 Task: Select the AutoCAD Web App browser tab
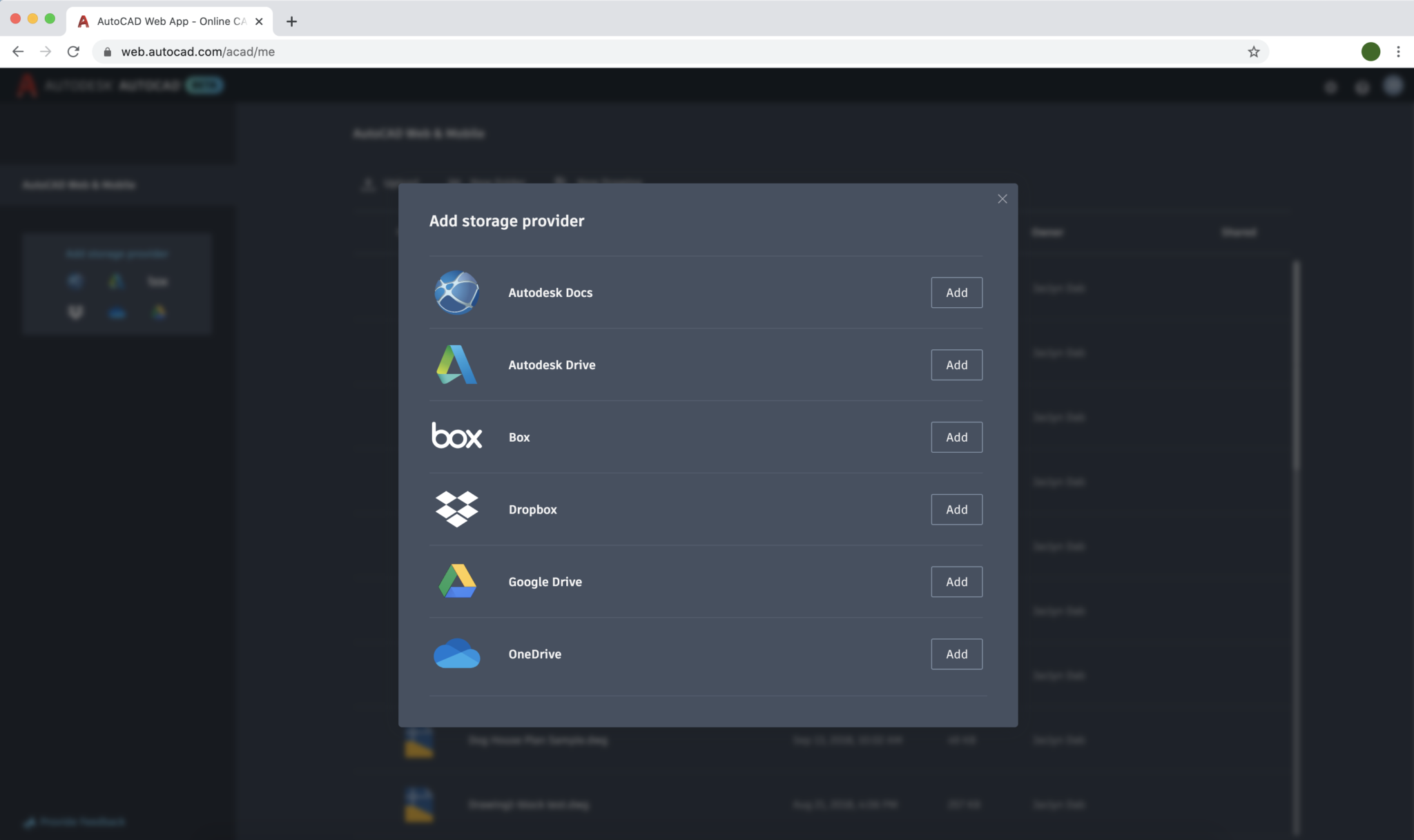[x=166, y=21]
